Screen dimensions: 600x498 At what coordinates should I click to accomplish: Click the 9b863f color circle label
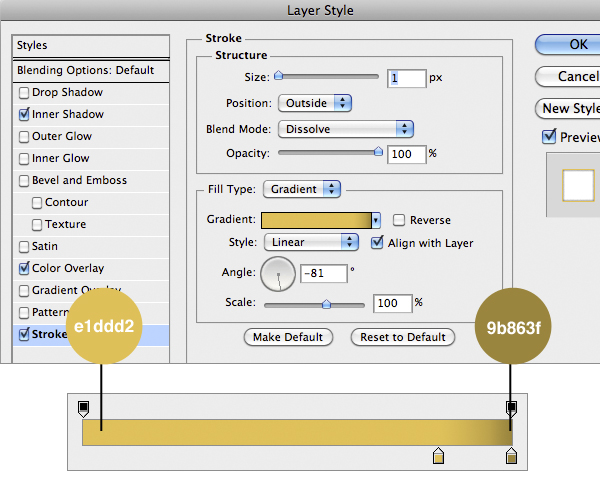(x=512, y=328)
